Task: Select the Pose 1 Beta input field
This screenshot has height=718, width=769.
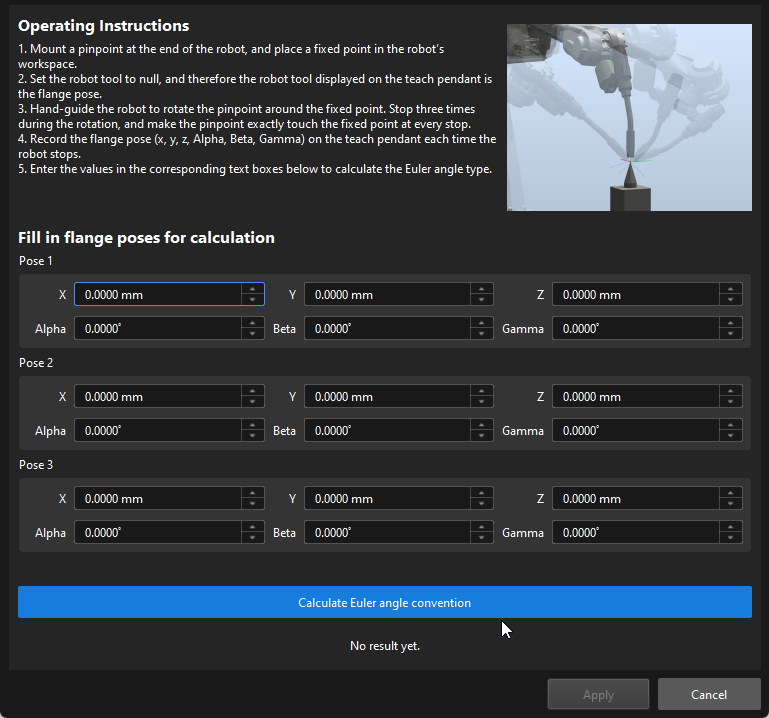Action: pyautogui.click(x=387, y=329)
